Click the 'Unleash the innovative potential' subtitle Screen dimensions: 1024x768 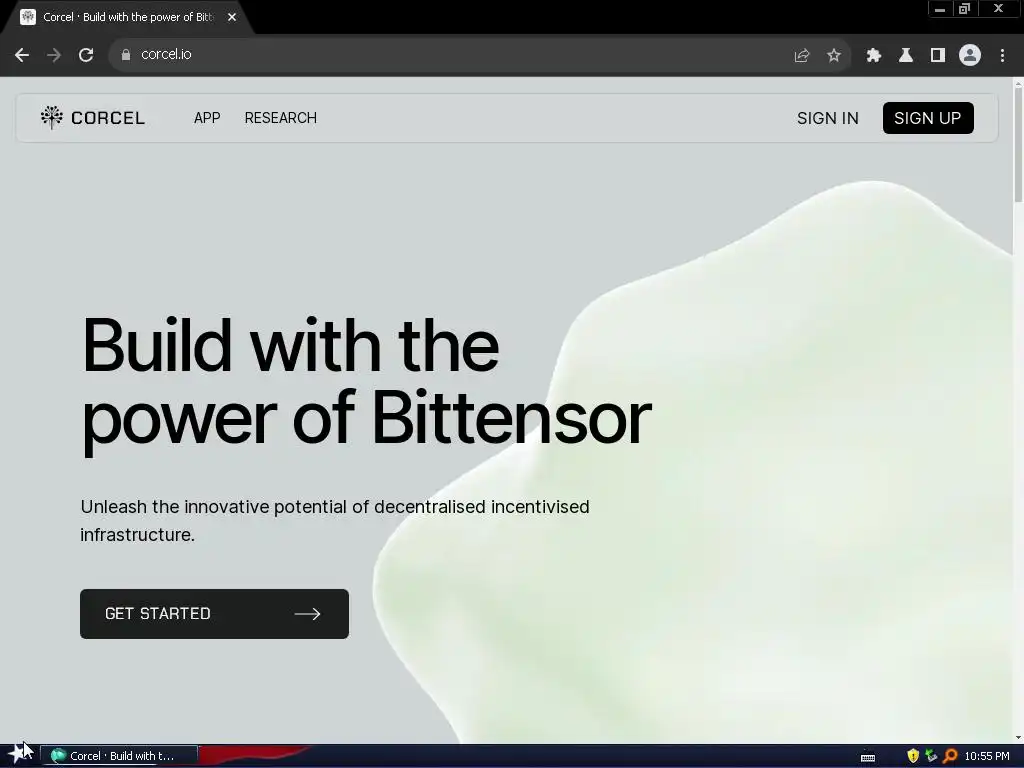[335, 520]
